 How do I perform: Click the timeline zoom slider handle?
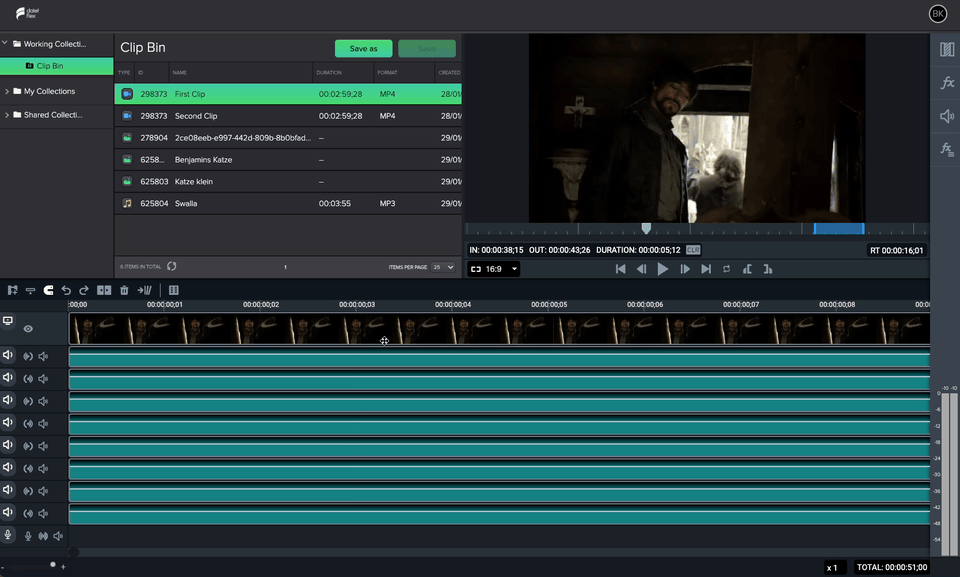[x=53, y=565]
